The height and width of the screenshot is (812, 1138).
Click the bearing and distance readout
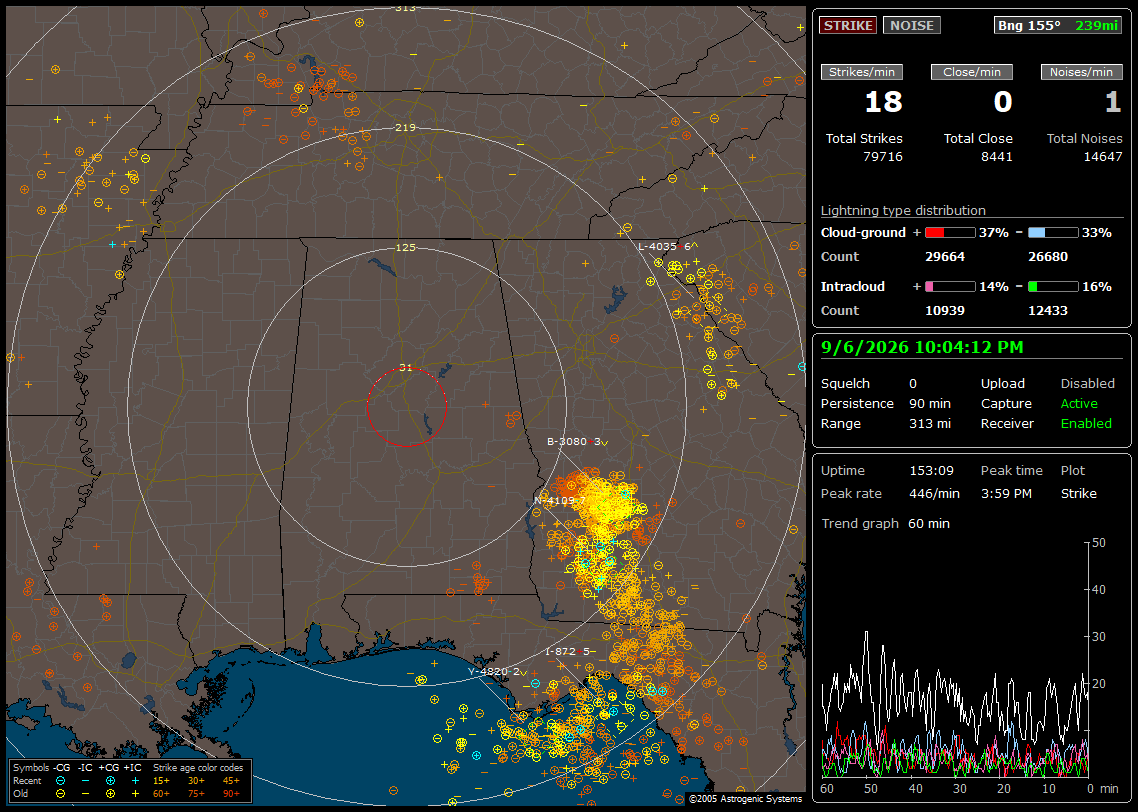tap(1057, 25)
